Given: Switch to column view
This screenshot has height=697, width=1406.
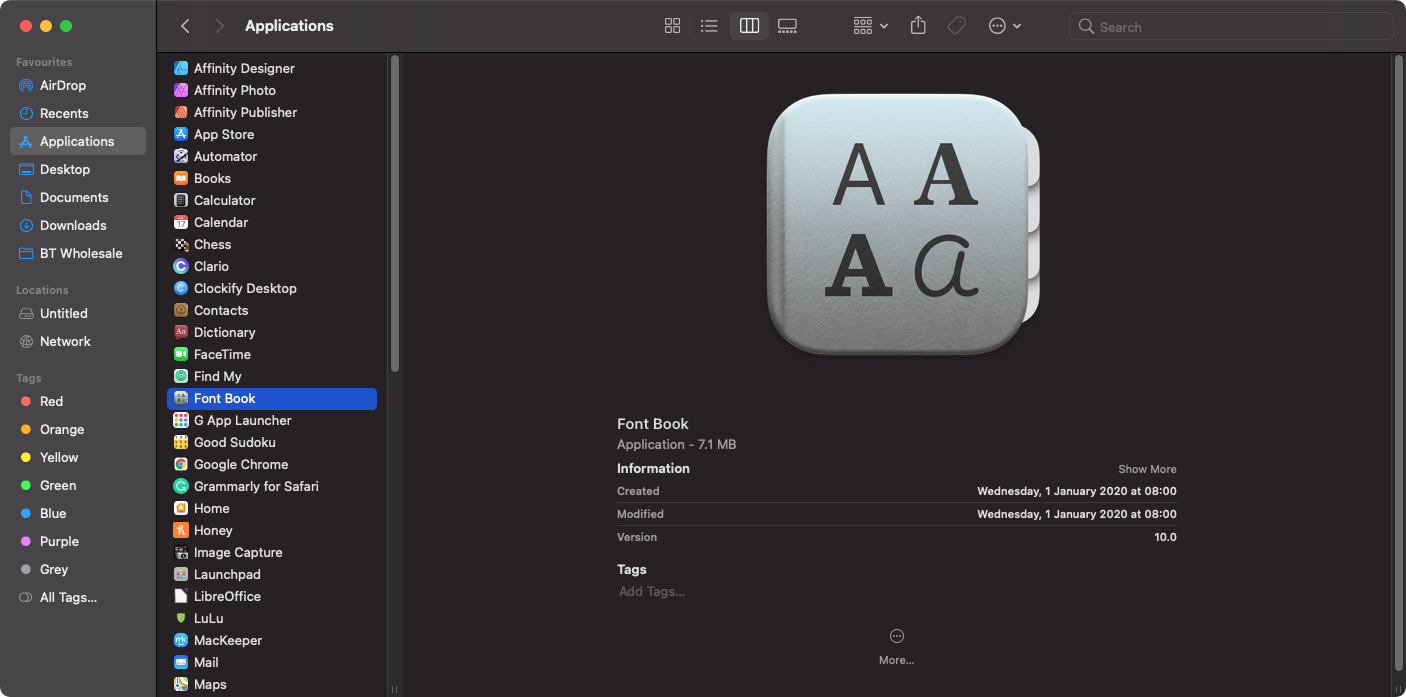Looking at the screenshot, I should pos(749,26).
